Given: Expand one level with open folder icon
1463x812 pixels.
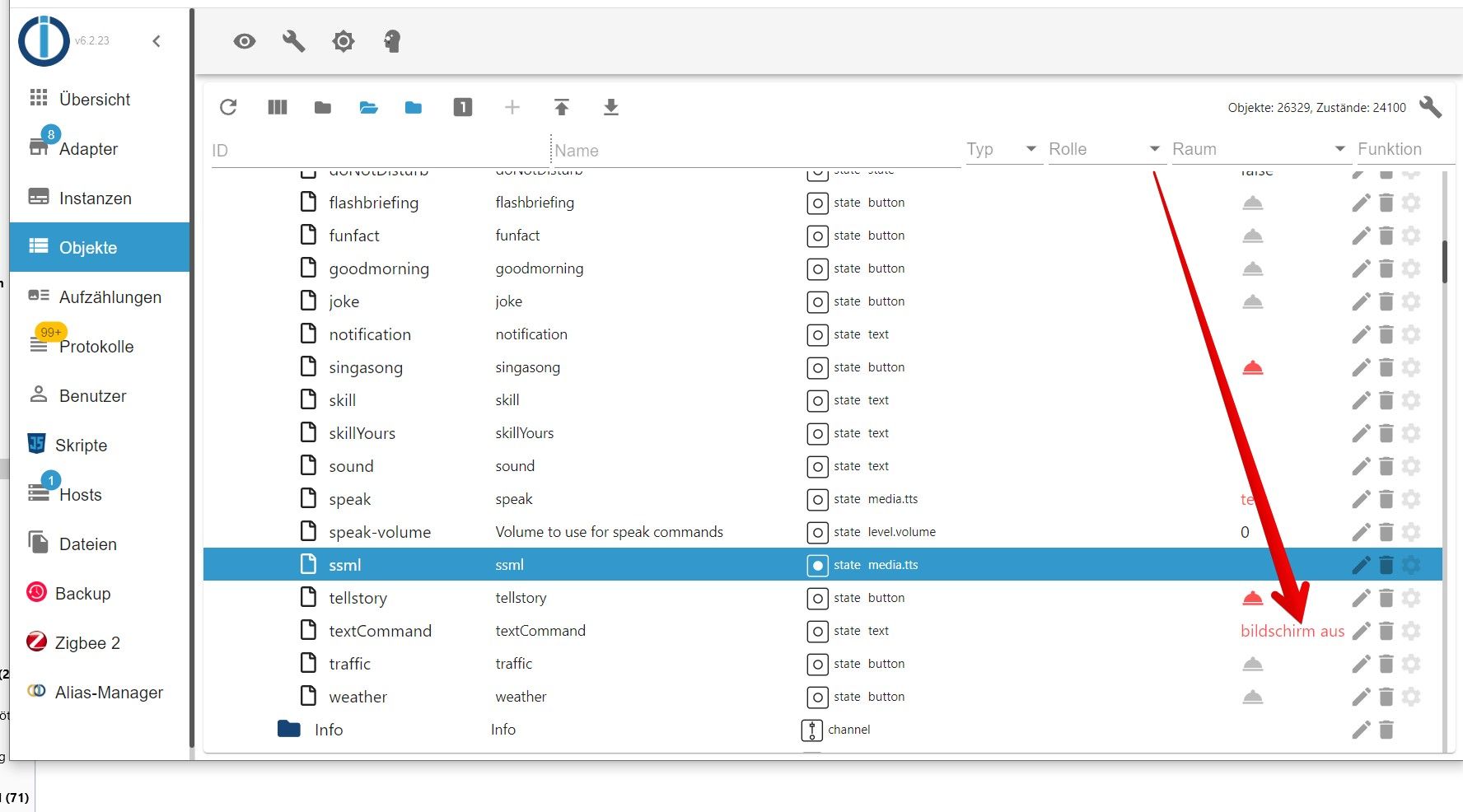Looking at the screenshot, I should click(368, 107).
